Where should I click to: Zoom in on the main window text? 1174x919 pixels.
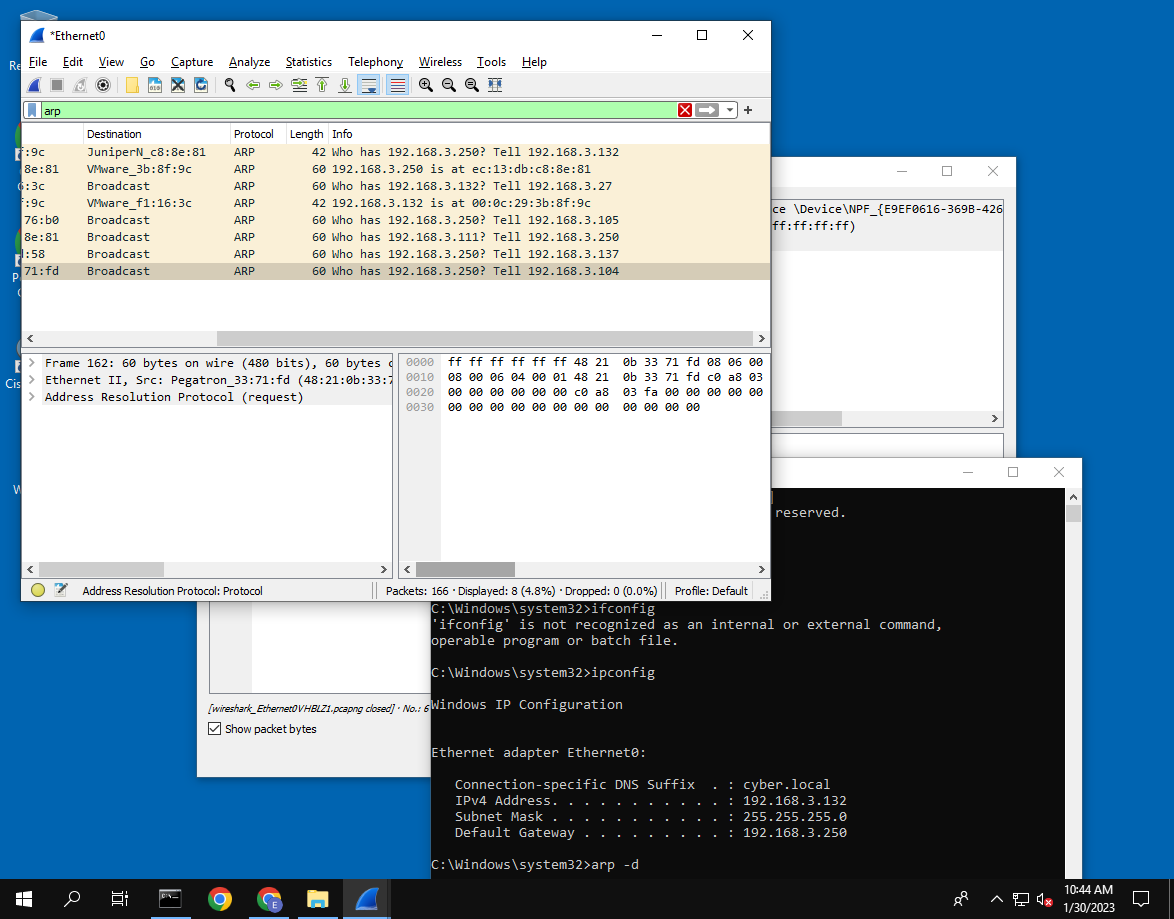click(426, 85)
